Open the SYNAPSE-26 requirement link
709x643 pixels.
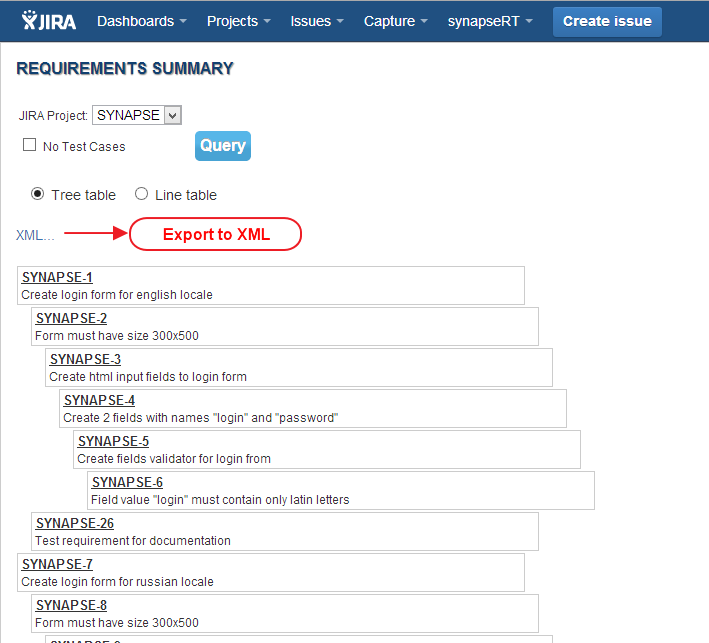(x=75, y=523)
